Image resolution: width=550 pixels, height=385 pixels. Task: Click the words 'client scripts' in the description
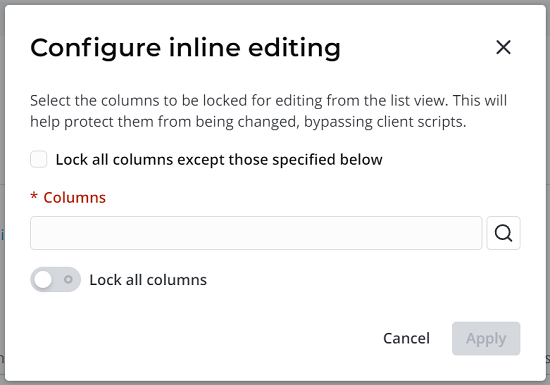421,122
